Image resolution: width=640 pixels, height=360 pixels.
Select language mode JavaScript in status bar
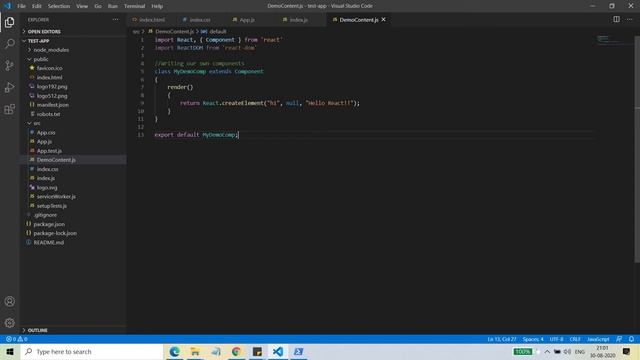(x=598, y=339)
